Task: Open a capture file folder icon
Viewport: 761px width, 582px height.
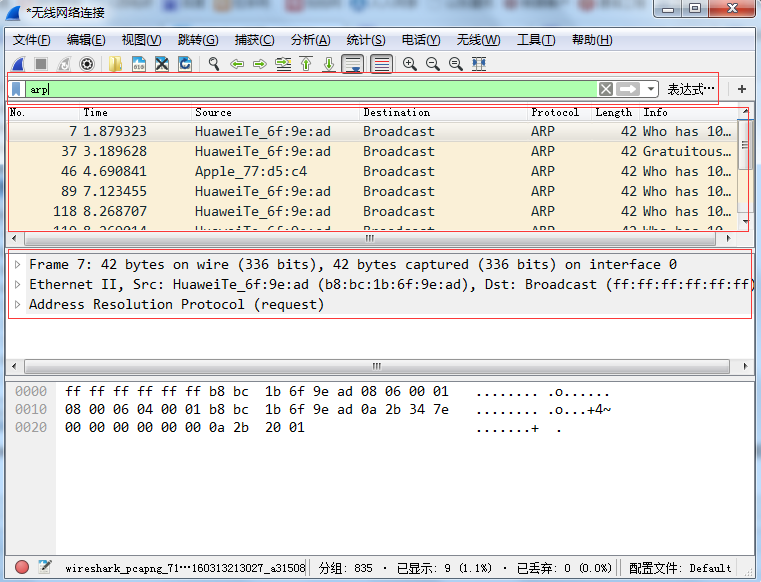Action: tap(116, 64)
